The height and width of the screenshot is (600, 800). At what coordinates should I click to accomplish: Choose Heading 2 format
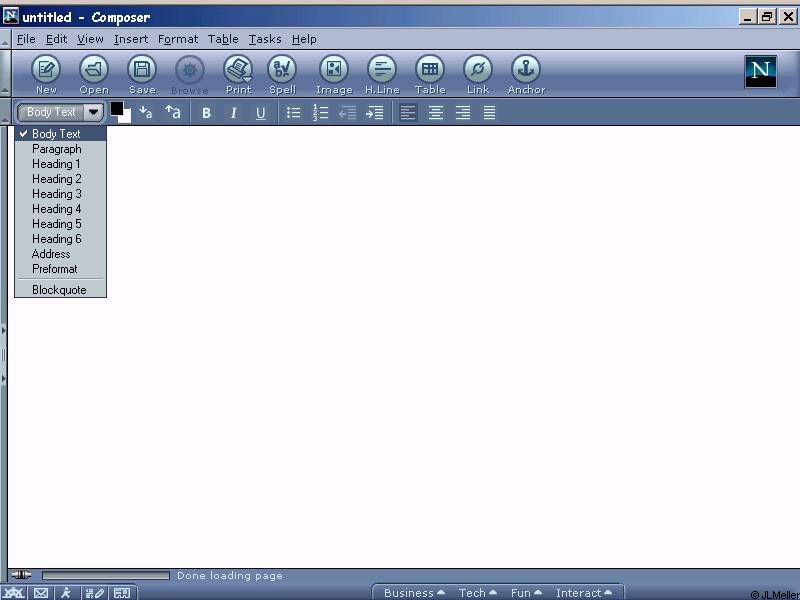click(60, 179)
